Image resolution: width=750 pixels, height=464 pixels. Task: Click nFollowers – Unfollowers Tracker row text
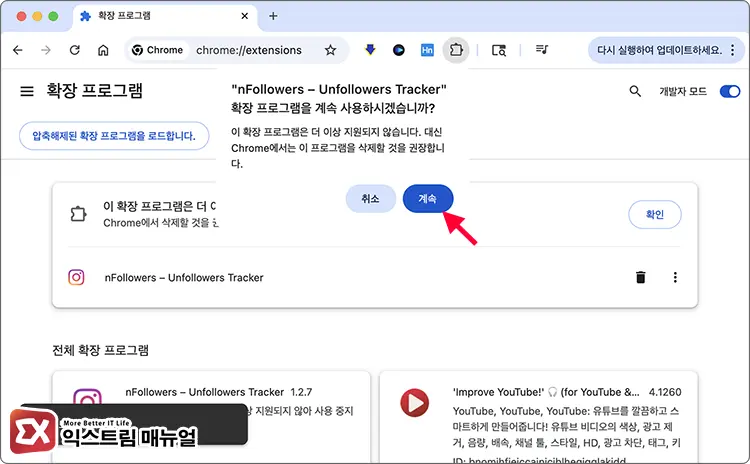184,277
